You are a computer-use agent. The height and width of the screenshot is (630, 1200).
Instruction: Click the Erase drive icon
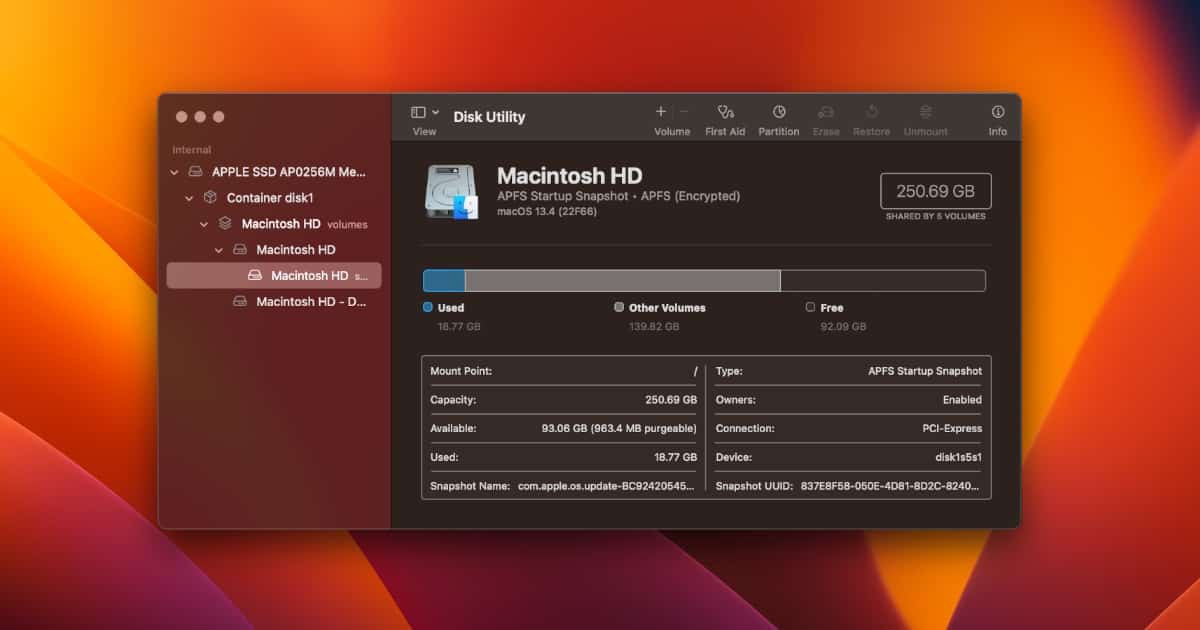pyautogui.click(x=826, y=112)
